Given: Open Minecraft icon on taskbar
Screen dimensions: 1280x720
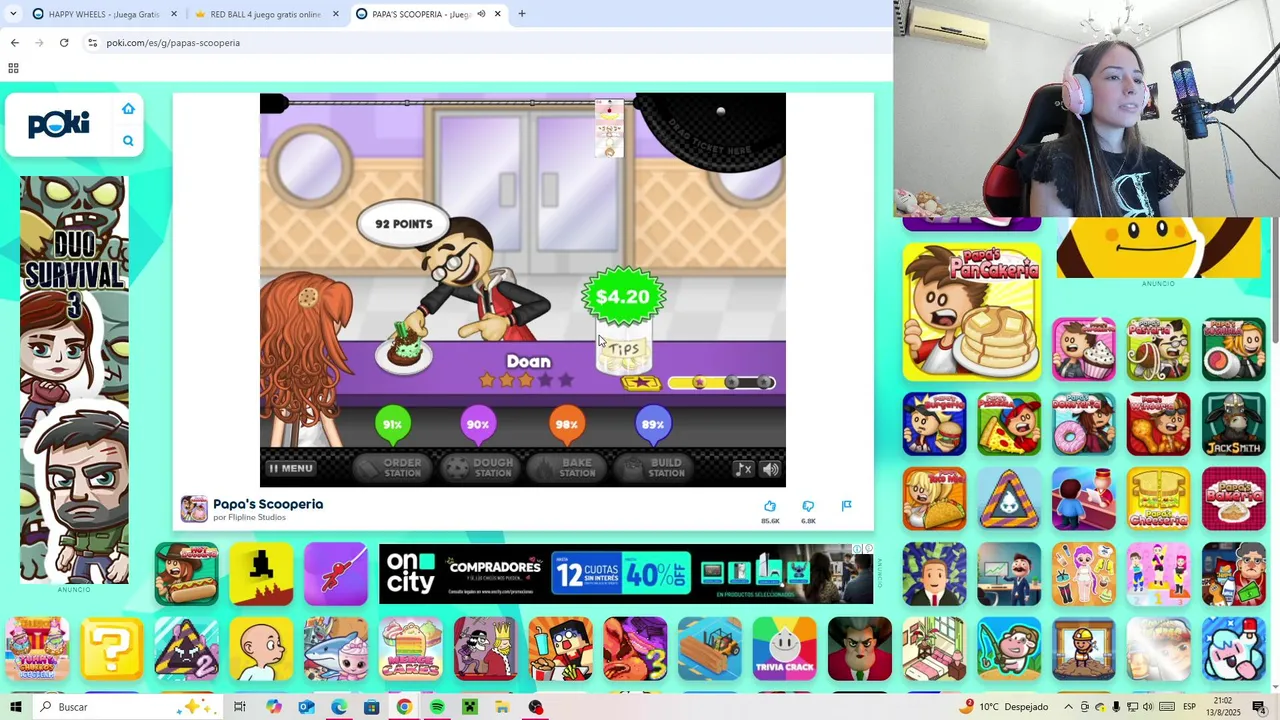Looking at the screenshot, I should coord(470,707).
